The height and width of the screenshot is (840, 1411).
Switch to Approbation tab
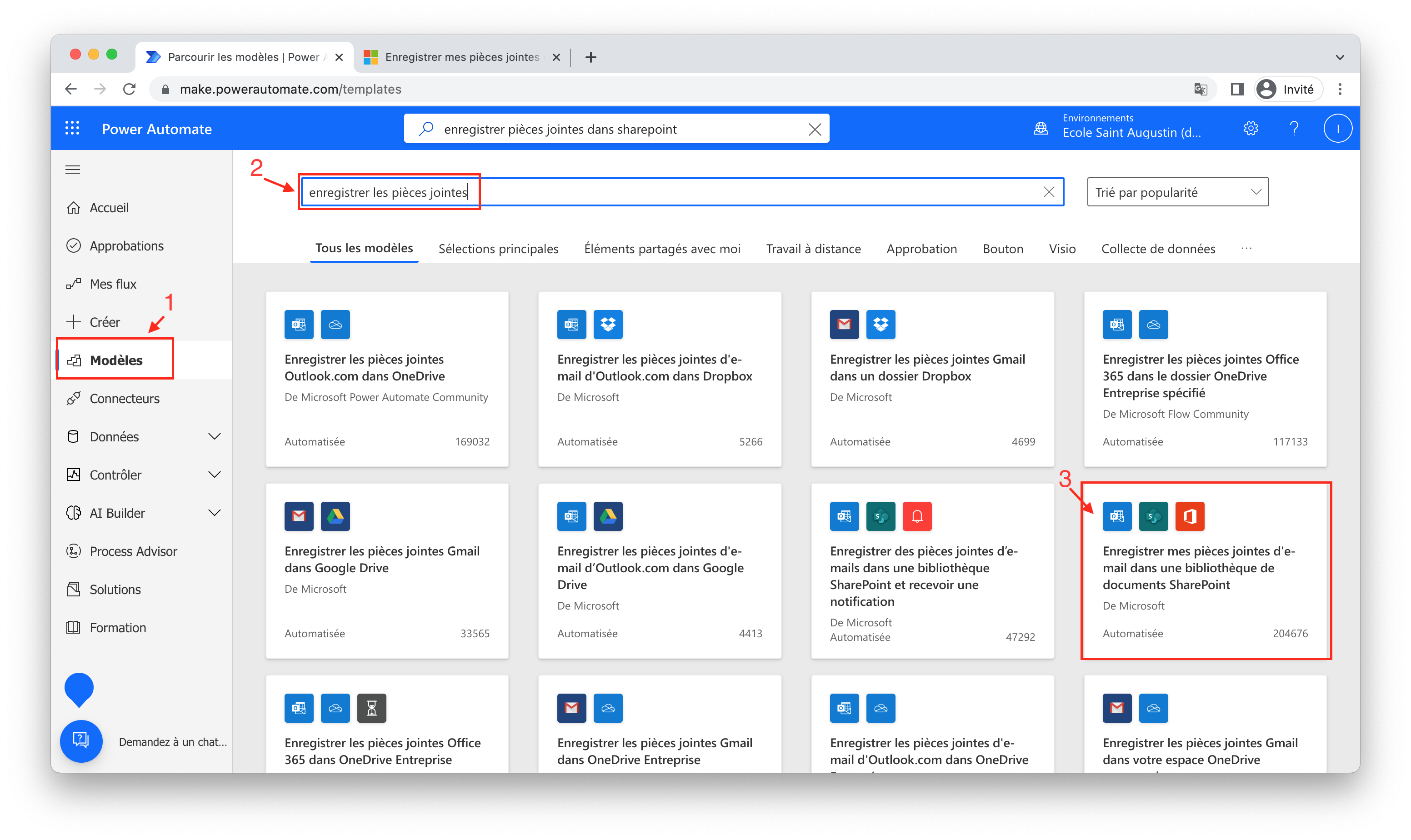click(x=921, y=249)
